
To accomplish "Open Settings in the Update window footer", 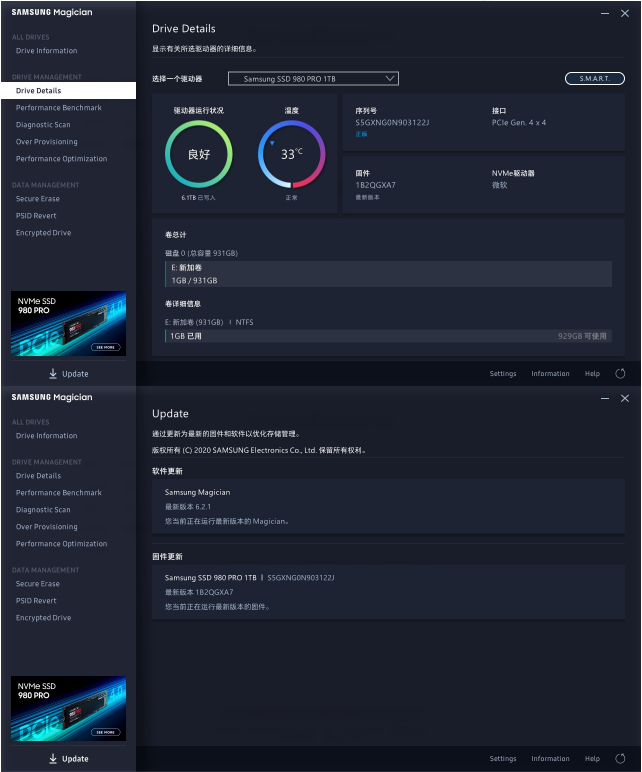I will tap(503, 759).
